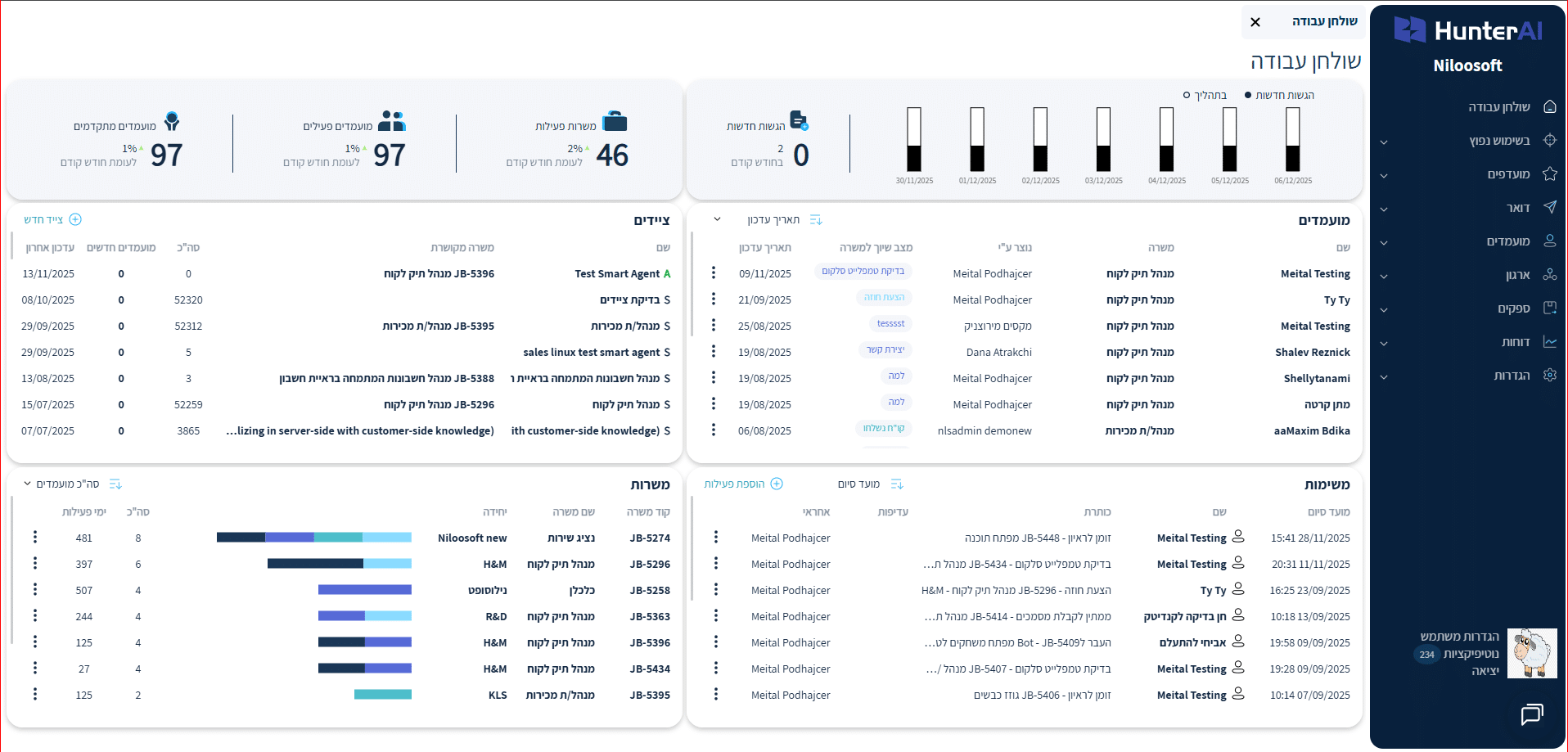1568x752 pixels.
Task: Click the צייד חדש button
Action: (x=52, y=219)
